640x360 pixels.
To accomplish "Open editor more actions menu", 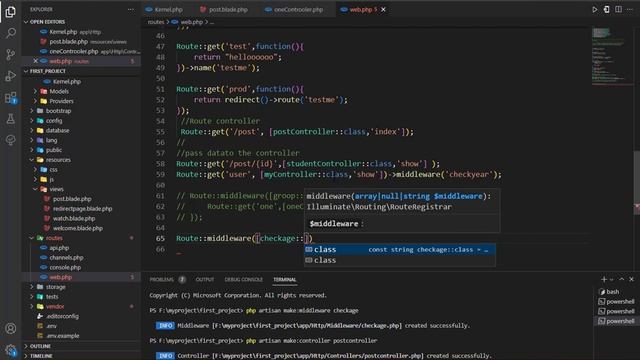I will pos(630,9).
